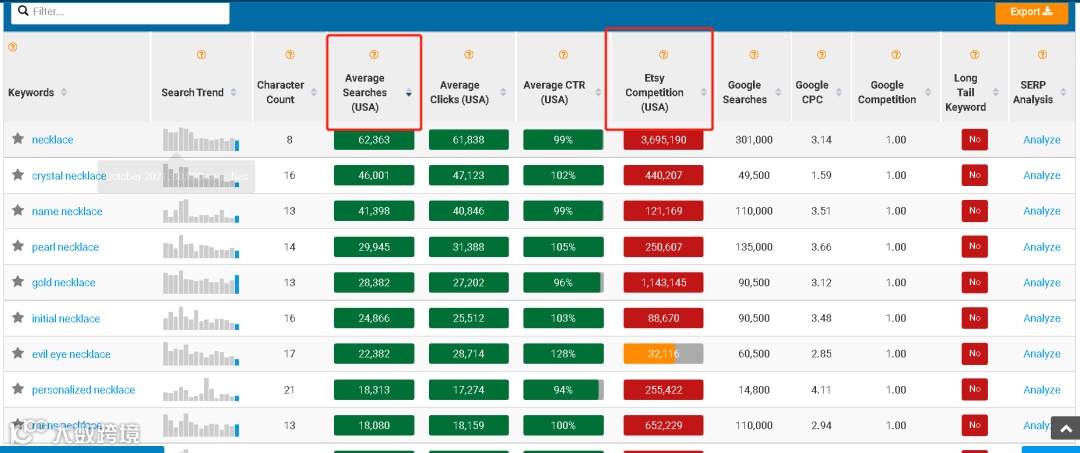Star the evil eye necklace keyword

pos(18,354)
